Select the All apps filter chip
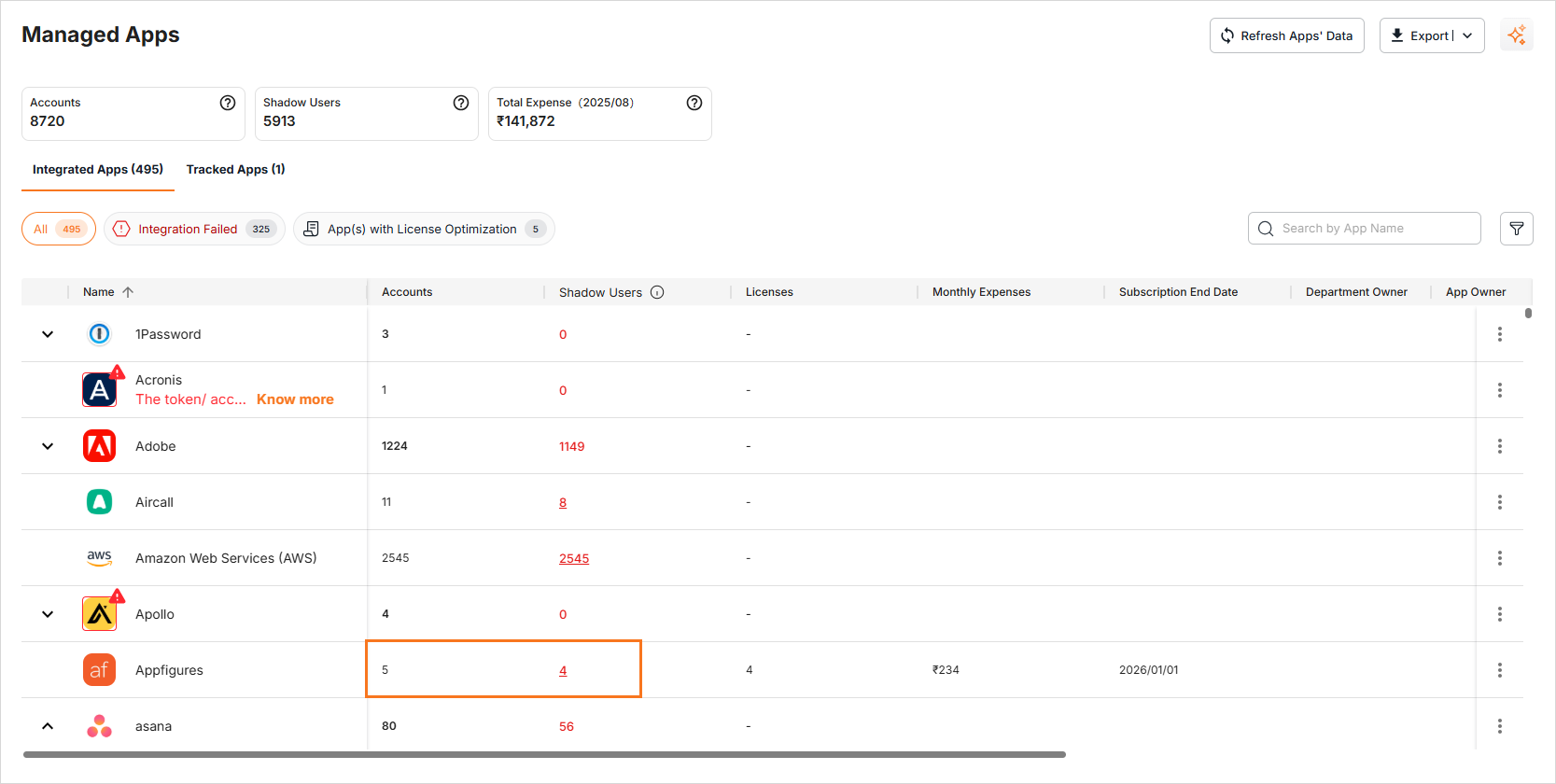The width and height of the screenshot is (1556, 784). (x=59, y=229)
